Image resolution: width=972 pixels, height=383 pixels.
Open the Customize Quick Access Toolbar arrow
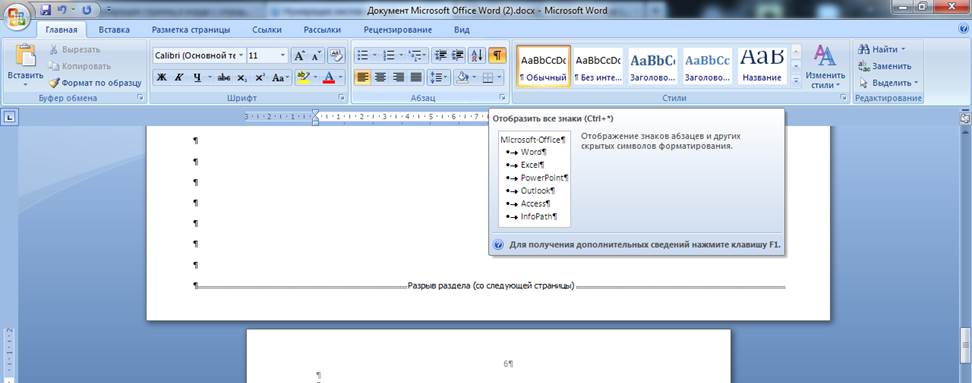pyautogui.click(x=108, y=11)
